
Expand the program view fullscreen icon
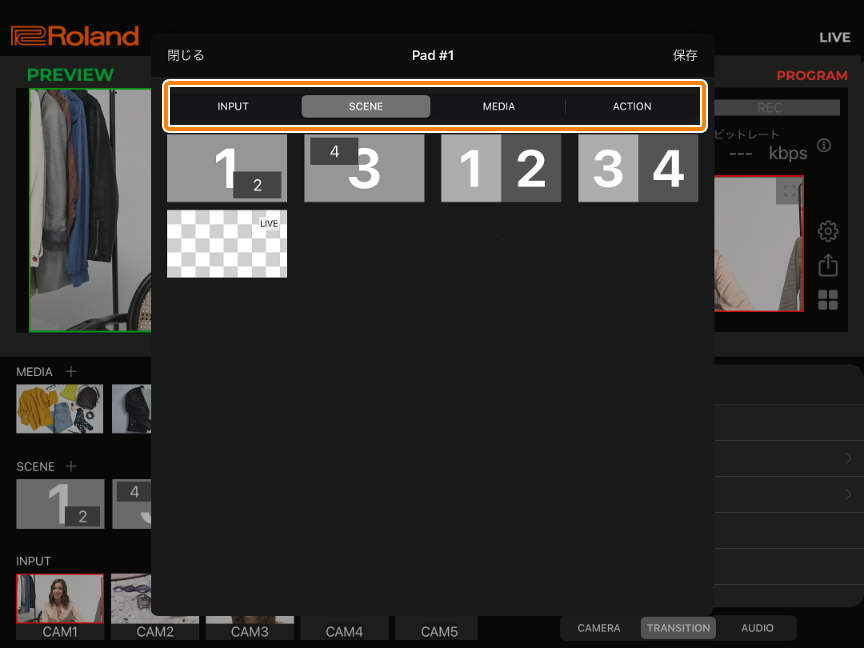(x=789, y=191)
